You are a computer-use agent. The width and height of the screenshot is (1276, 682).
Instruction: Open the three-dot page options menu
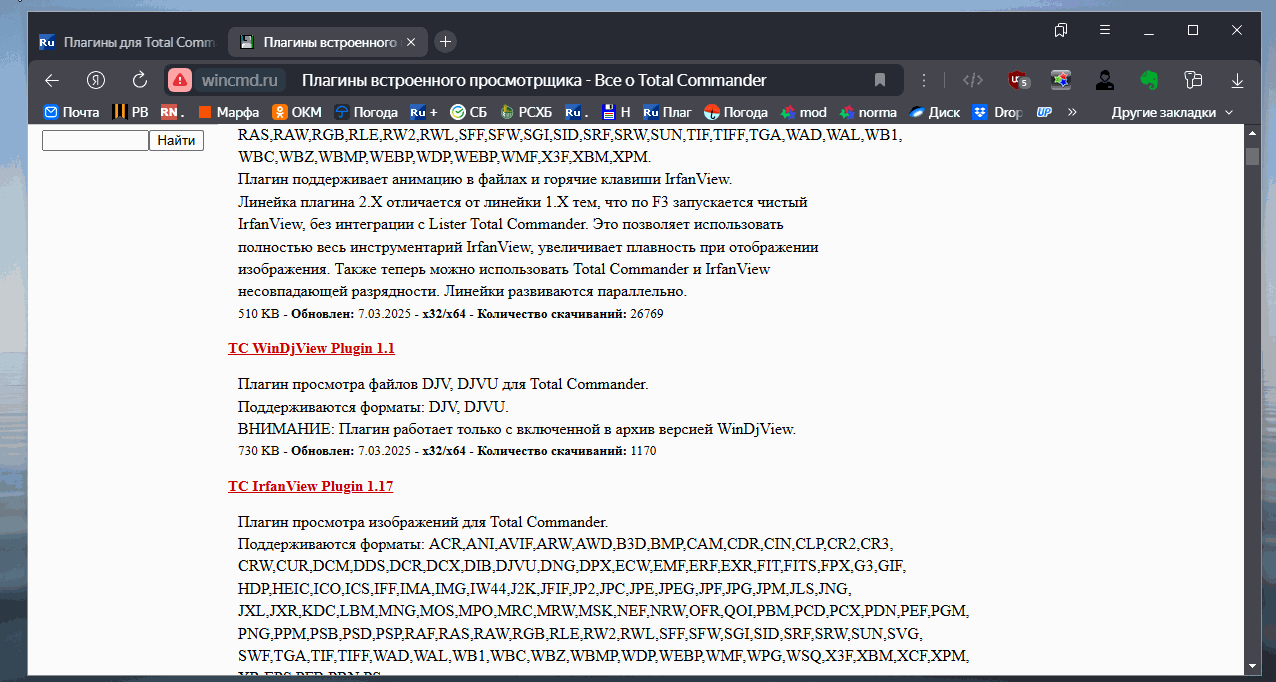point(925,80)
